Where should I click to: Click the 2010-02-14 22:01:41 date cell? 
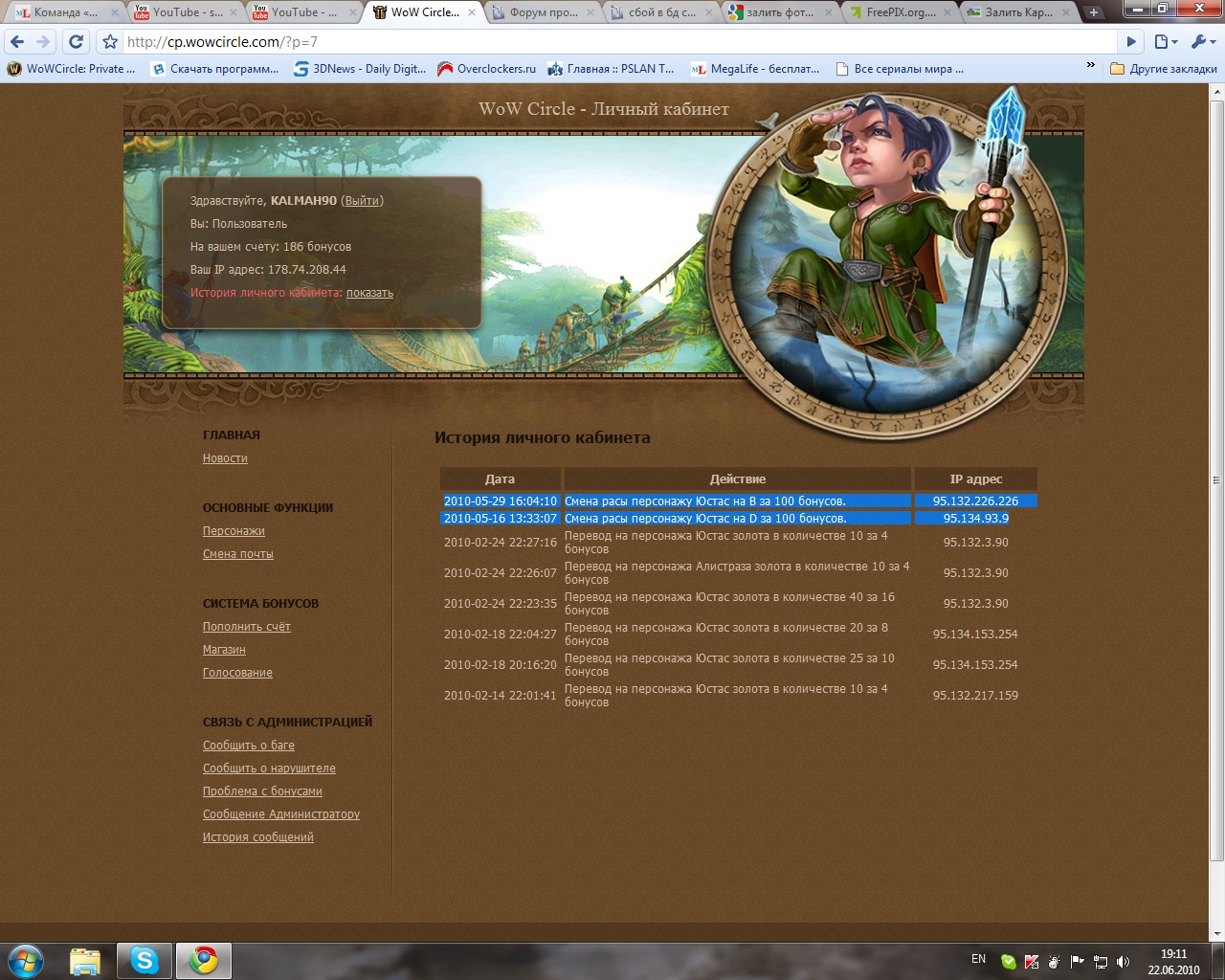coord(500,696)
